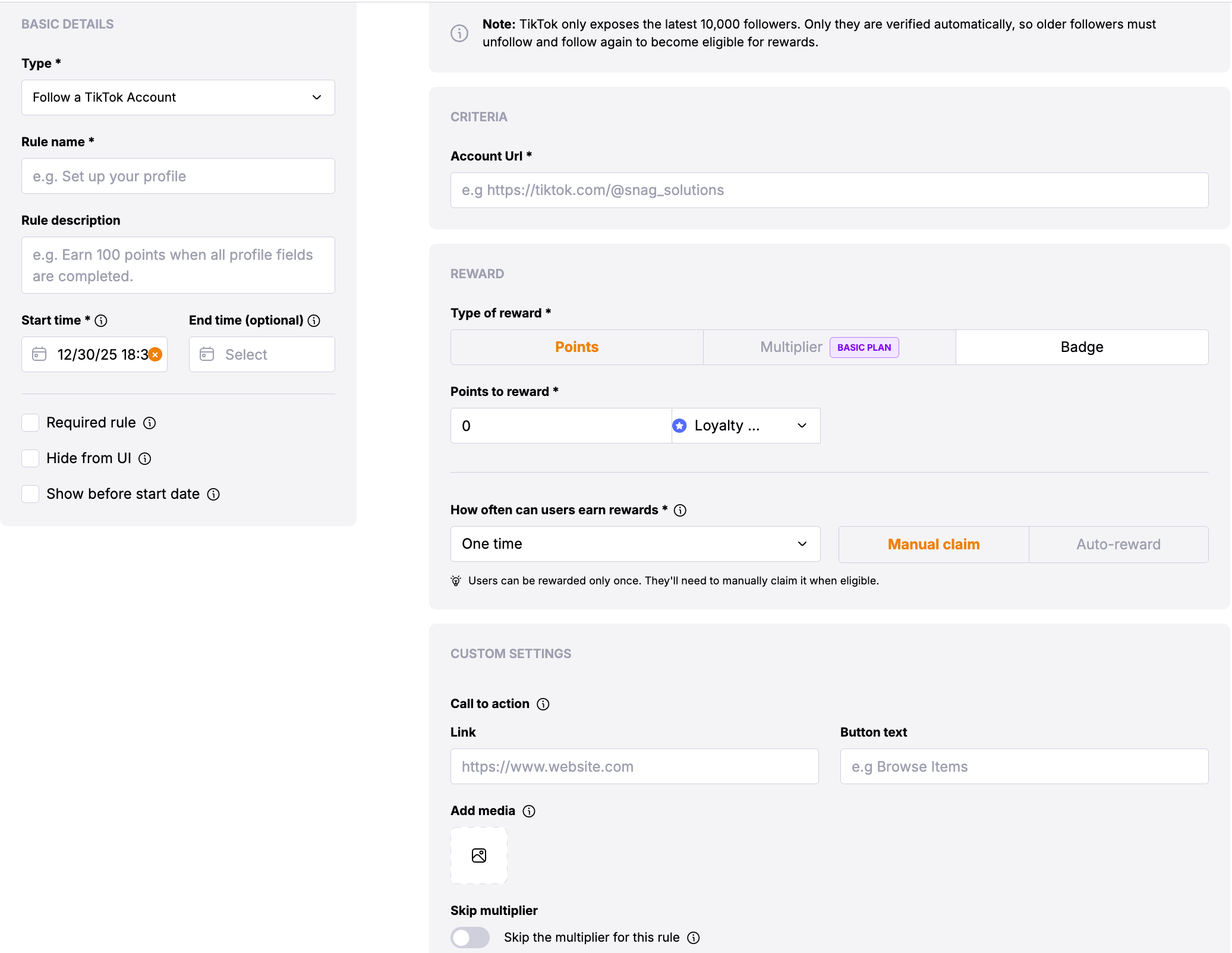Viewport: 1232px width, 953px height.
Task: Select the Badge reward type tab
Action: pyautogui.click(x=1081, y=347)
